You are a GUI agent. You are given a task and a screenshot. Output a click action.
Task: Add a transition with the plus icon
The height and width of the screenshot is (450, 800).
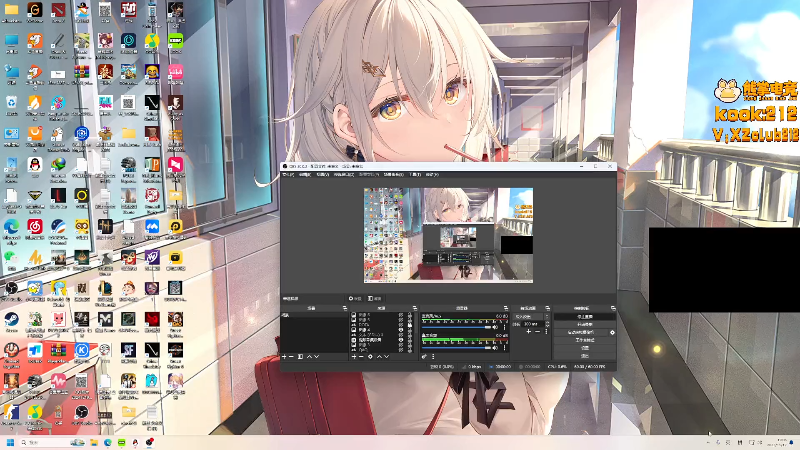pos(529,332)
